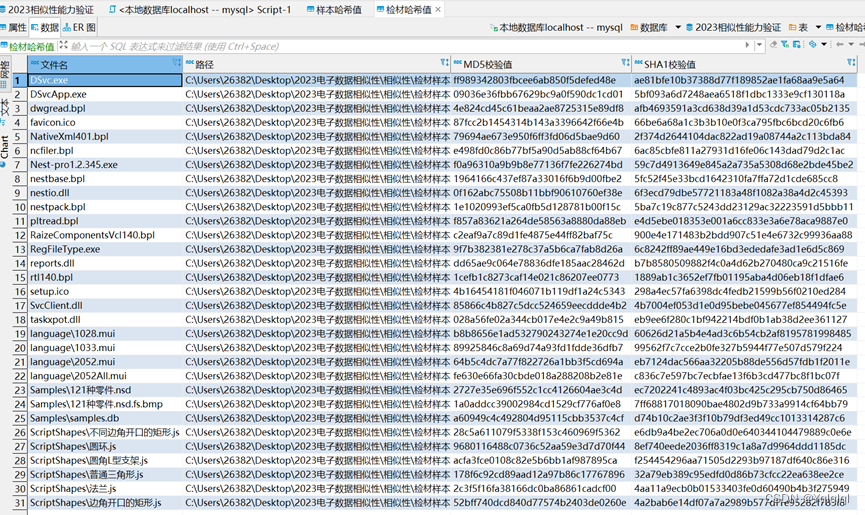The width and height of the screenshot is (865, 515).
Task: Close the 检材哈希值 tab
Action: [438, 9]
